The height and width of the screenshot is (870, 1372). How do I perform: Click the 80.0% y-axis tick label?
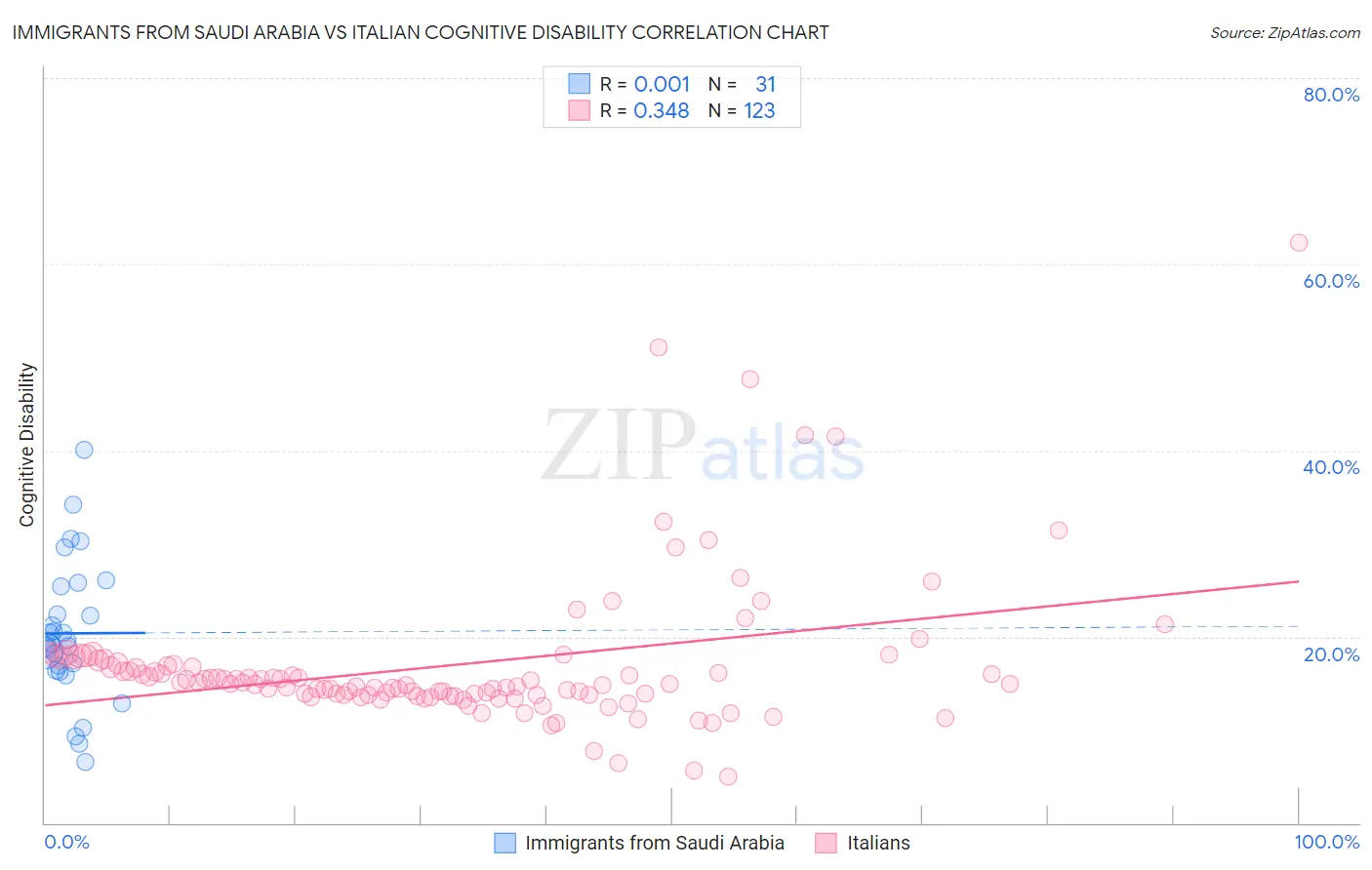(1331, 95)
